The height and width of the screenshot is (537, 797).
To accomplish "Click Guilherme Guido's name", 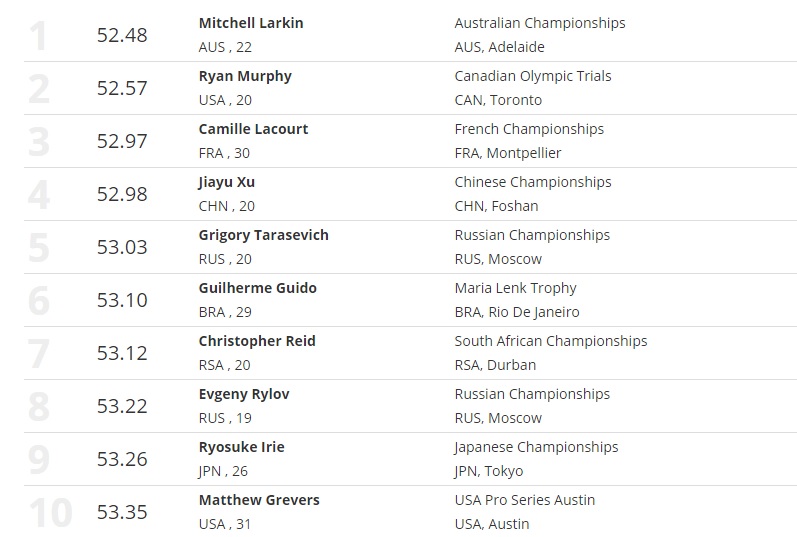I will (x=257, y=288).
